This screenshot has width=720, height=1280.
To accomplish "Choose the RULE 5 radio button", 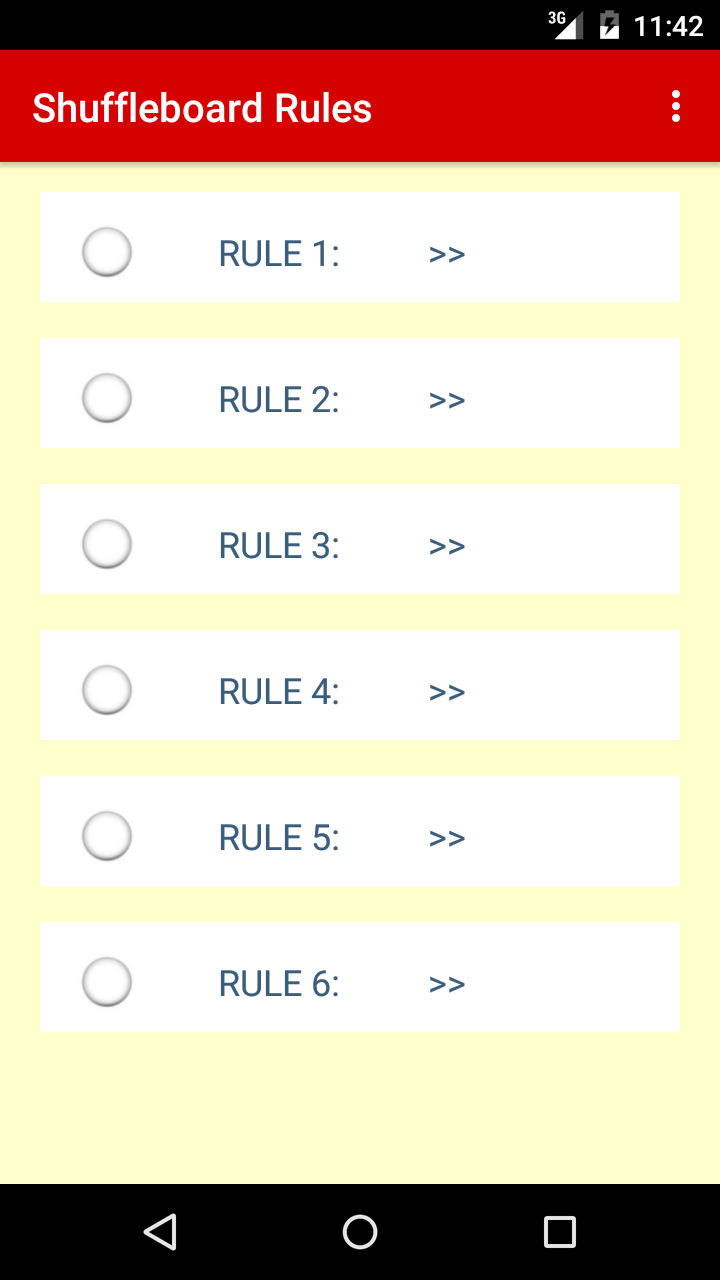I will [107, 836].
